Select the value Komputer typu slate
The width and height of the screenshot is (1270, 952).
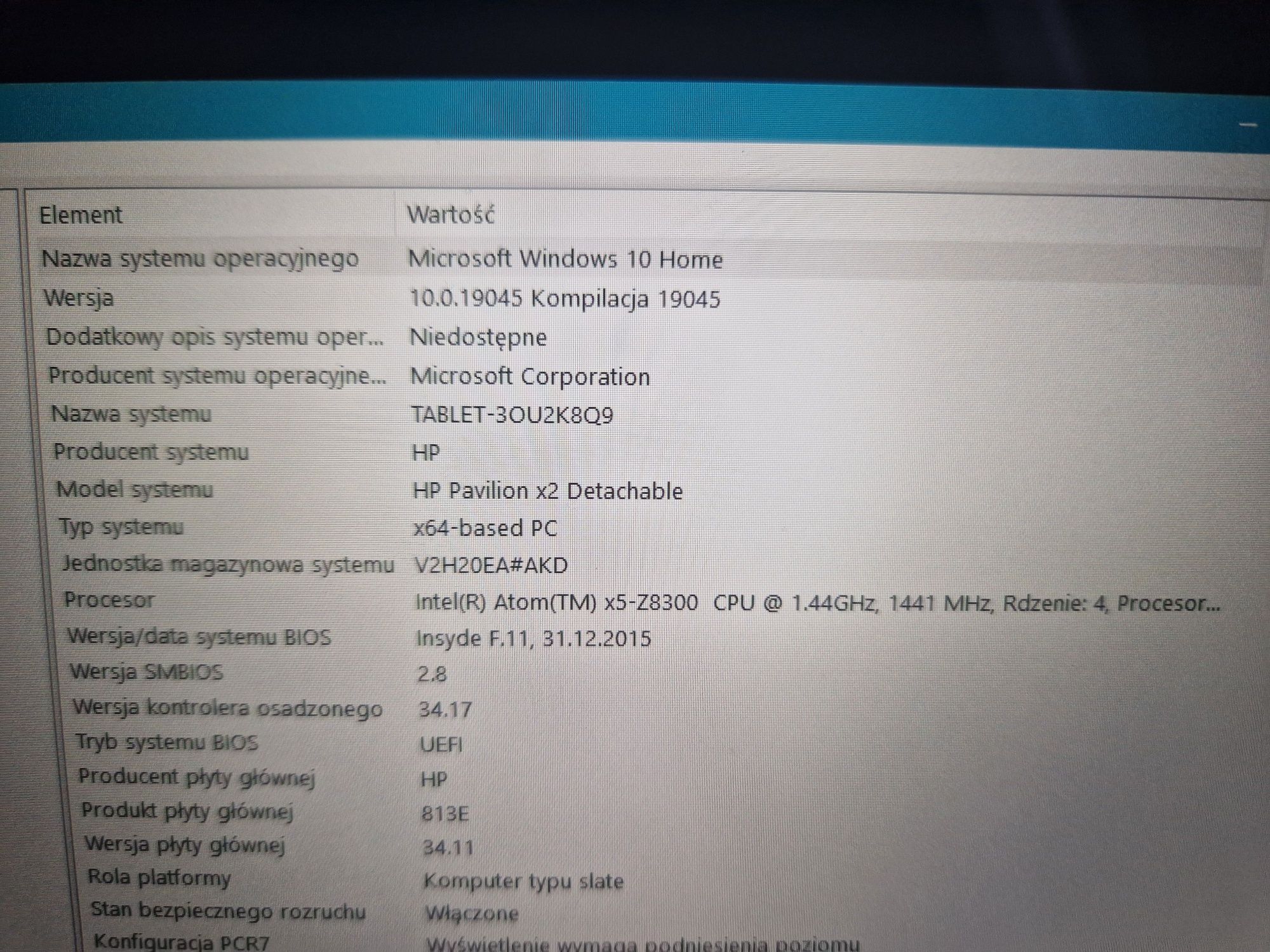(x=524, y=881)
